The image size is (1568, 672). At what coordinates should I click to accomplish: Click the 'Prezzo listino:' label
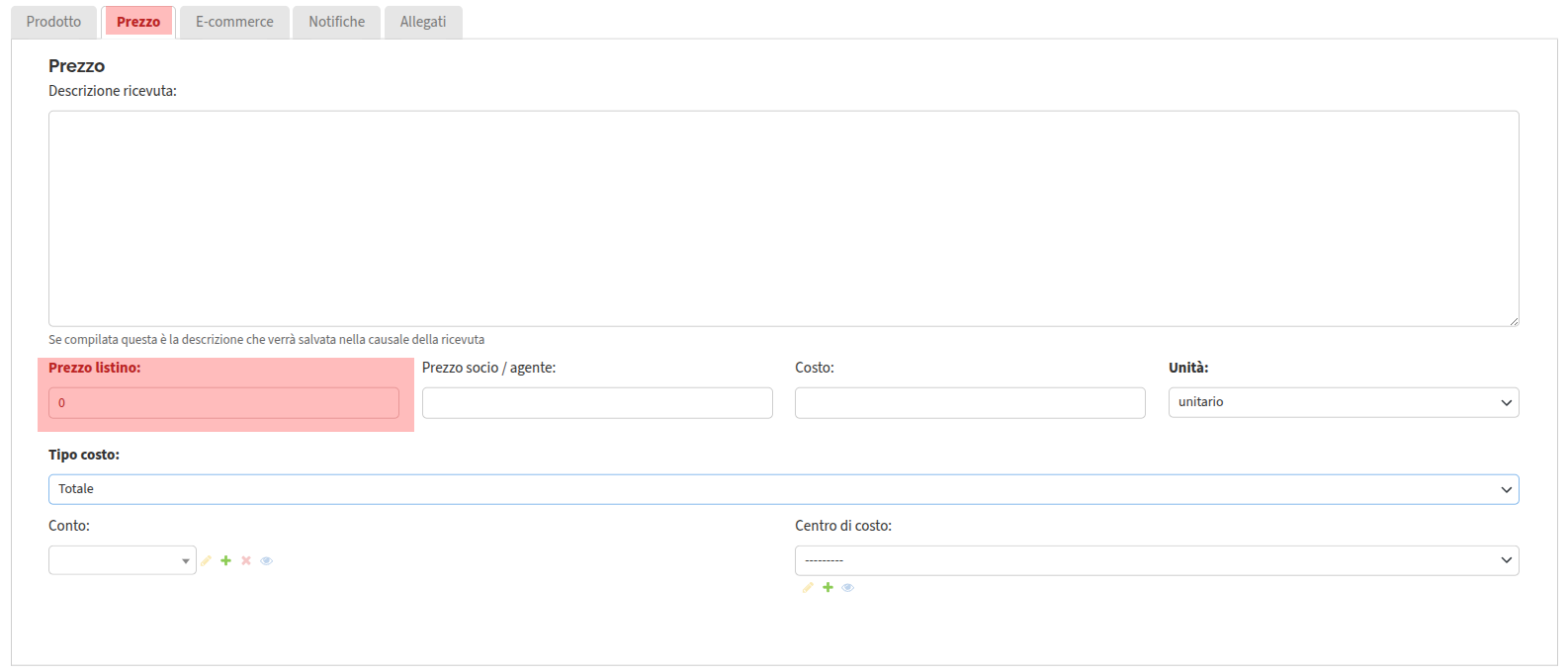[x=95, y=368]
